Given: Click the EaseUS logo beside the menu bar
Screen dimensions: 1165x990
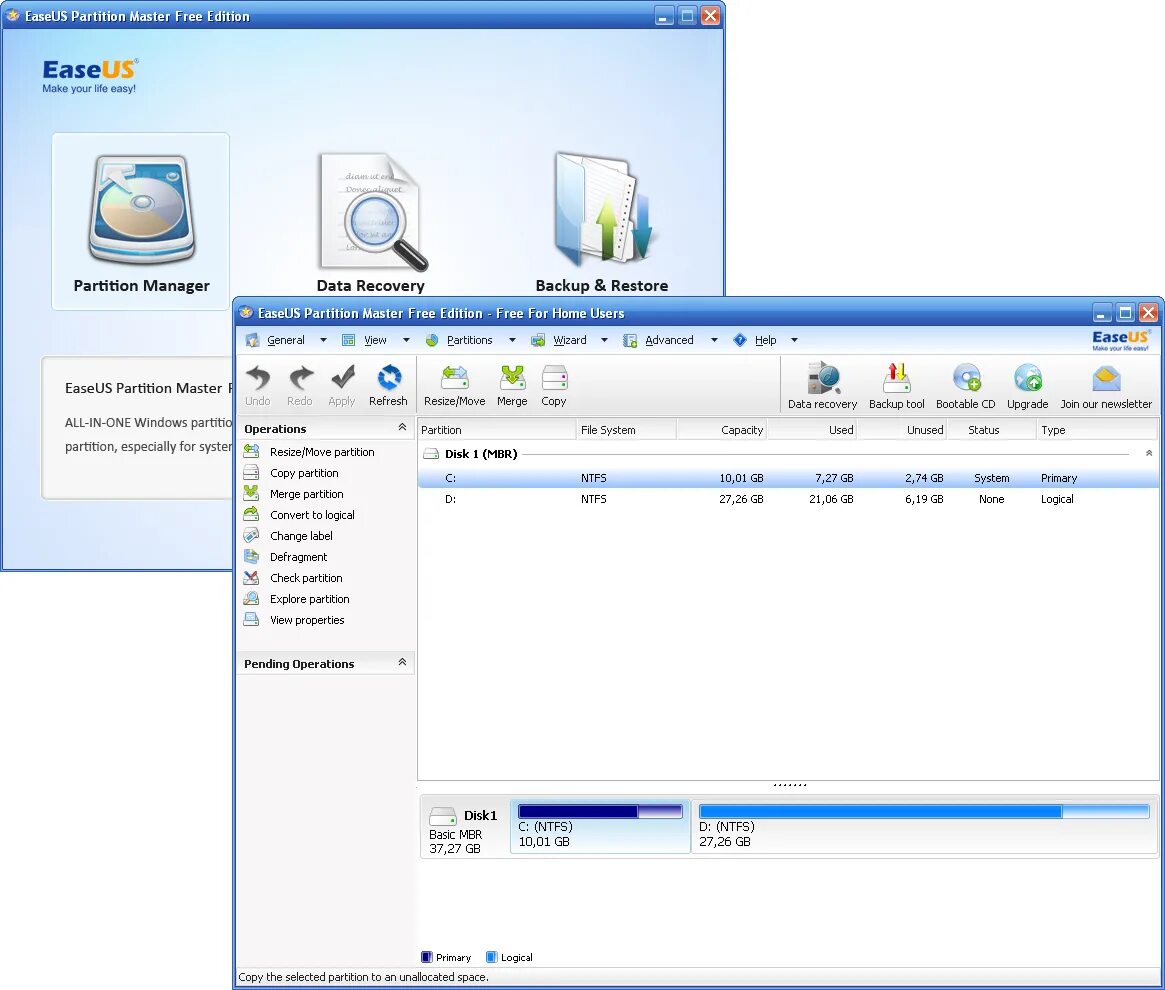Looking at the screenshot, I should (1121, 340).
